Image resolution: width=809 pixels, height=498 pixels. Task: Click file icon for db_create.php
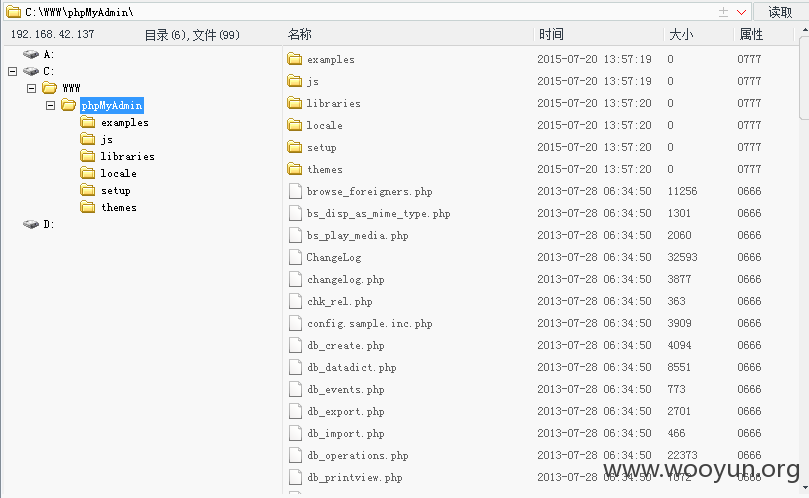click(295, 345)
